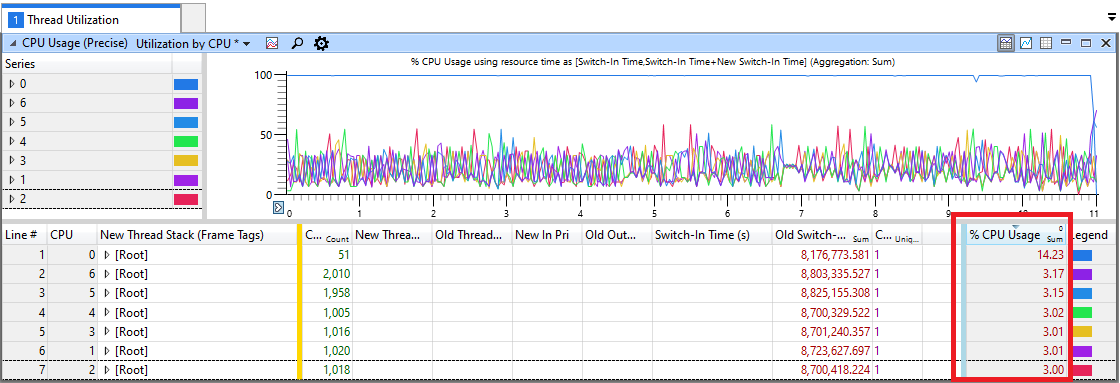Image resolution: width=1120 pixels, height=383 pixels.
Task: Click the Series header in the legend pane
Action: (x=86, y=64)
